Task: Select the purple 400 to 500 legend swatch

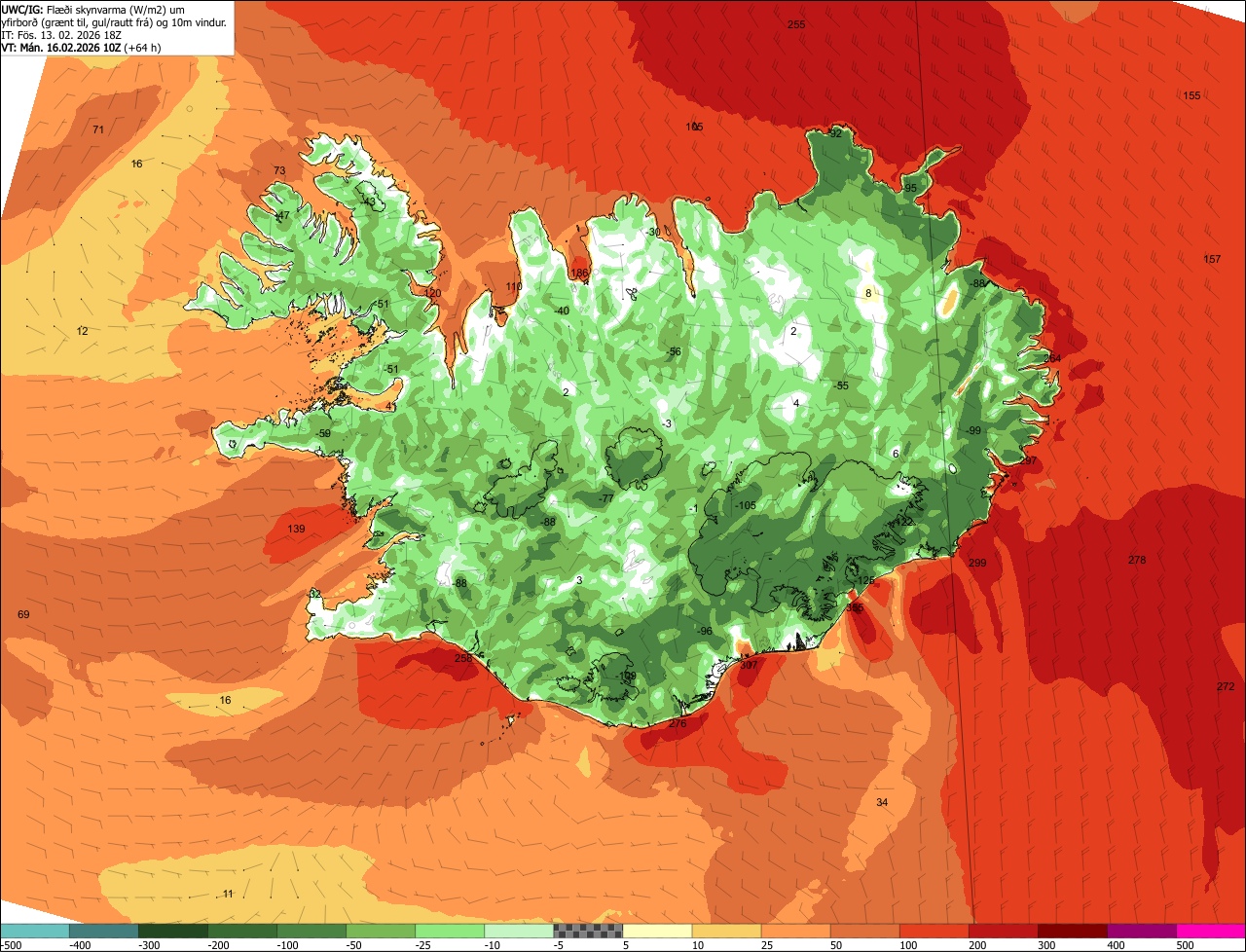Action: pyautogui.click(x=1141, y=931)
